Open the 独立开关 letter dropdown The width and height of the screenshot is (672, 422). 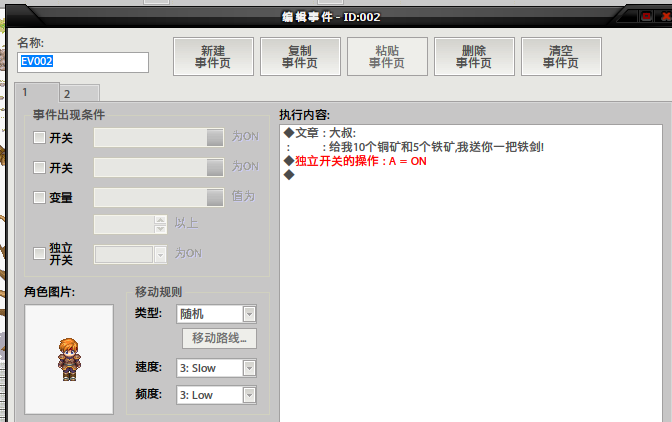[x=131, y=254]
